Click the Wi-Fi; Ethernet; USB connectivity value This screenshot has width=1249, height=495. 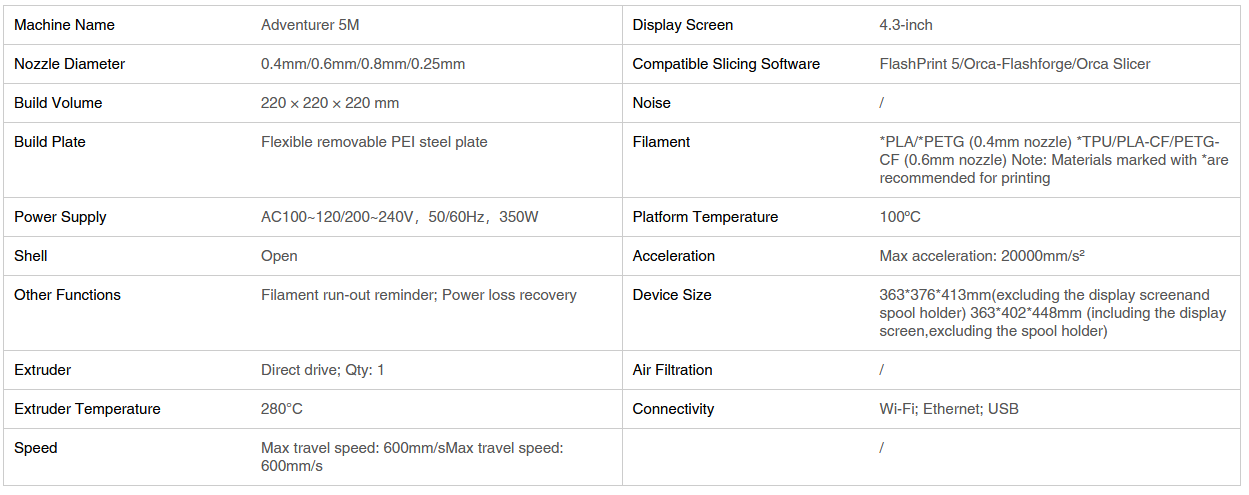tap(949, 409)
